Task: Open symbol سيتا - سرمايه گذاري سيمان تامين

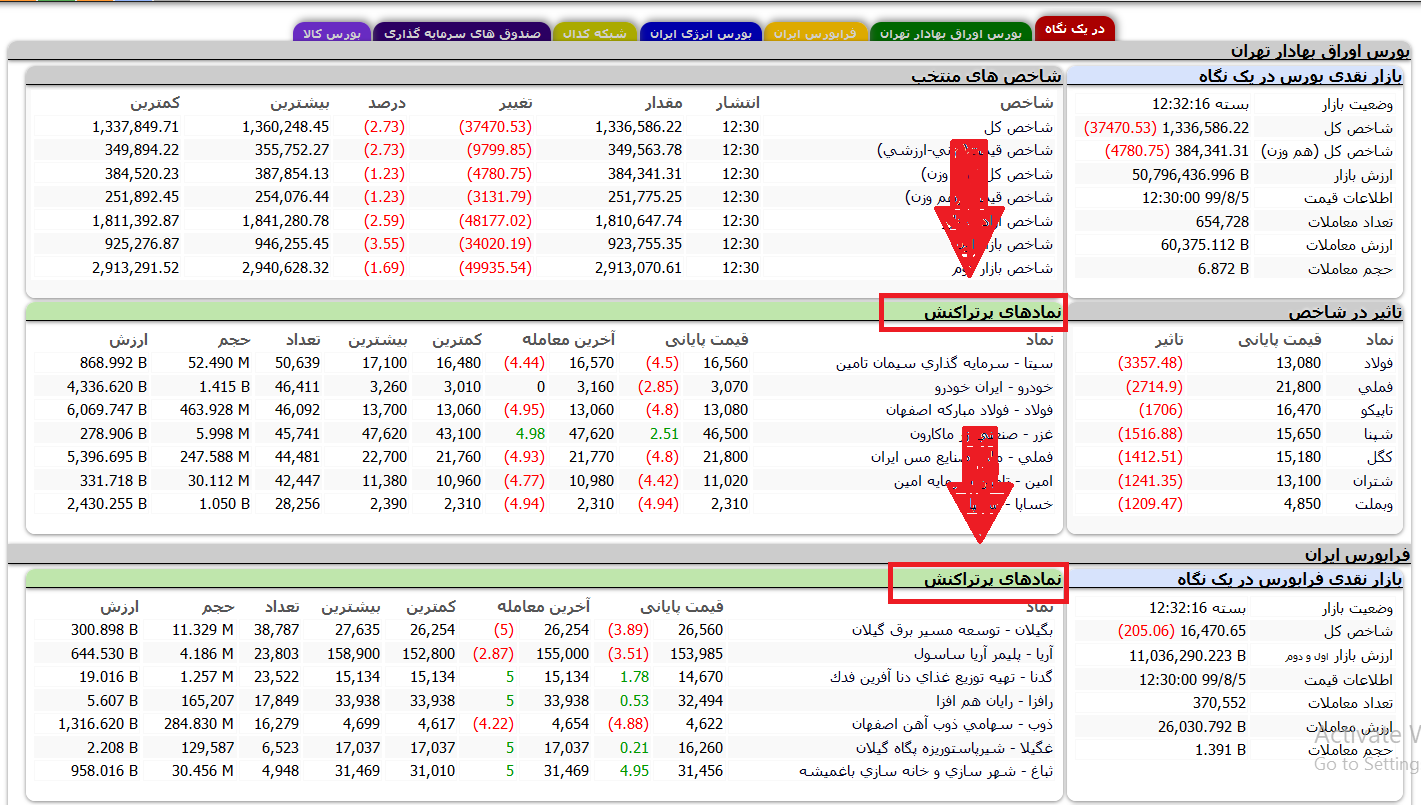Action: click(x=944, y=364)
